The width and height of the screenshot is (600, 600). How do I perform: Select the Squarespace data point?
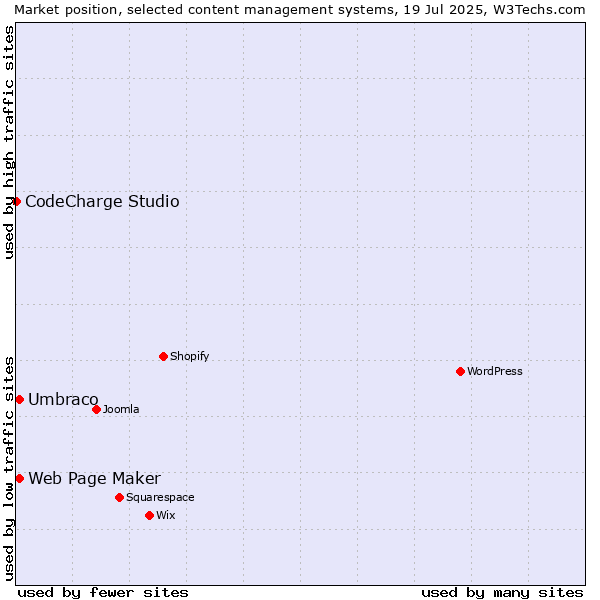[x=119, y=497]
